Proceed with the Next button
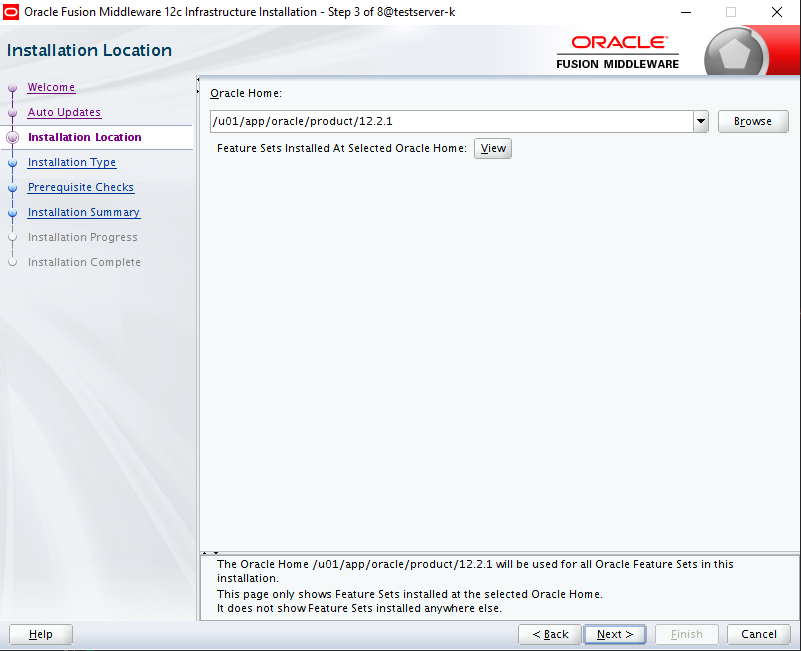The height and width of the screenshot is (651, 801). tap(615, 634)
